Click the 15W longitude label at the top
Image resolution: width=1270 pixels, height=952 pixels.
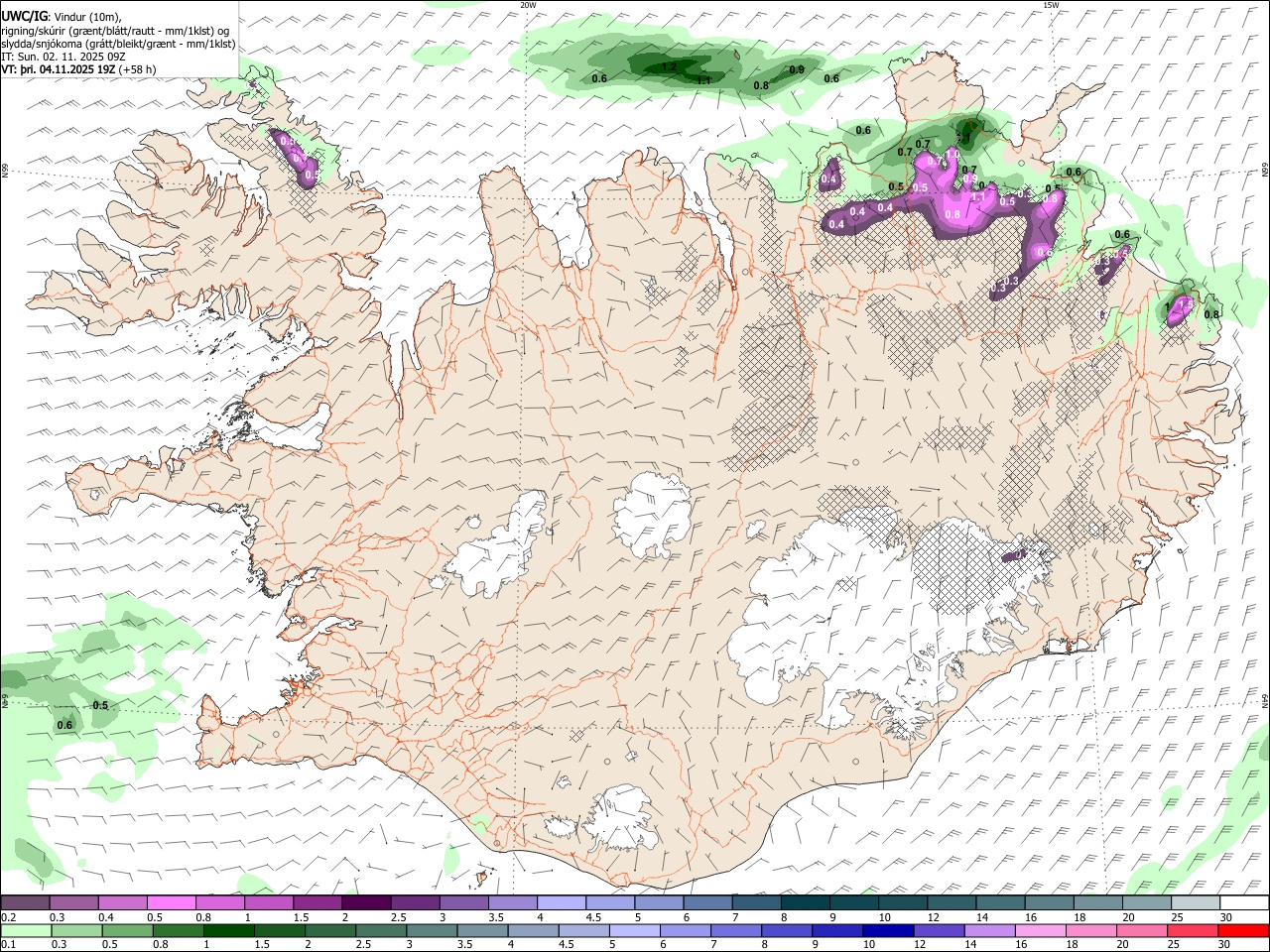point(1051,5)
